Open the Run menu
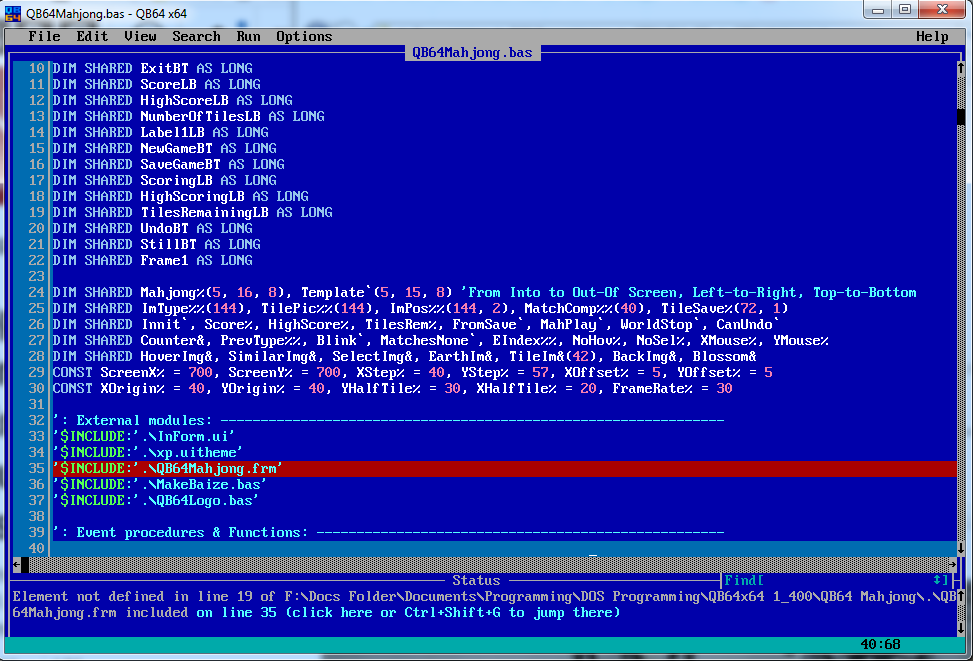 [x=248, y=36]
